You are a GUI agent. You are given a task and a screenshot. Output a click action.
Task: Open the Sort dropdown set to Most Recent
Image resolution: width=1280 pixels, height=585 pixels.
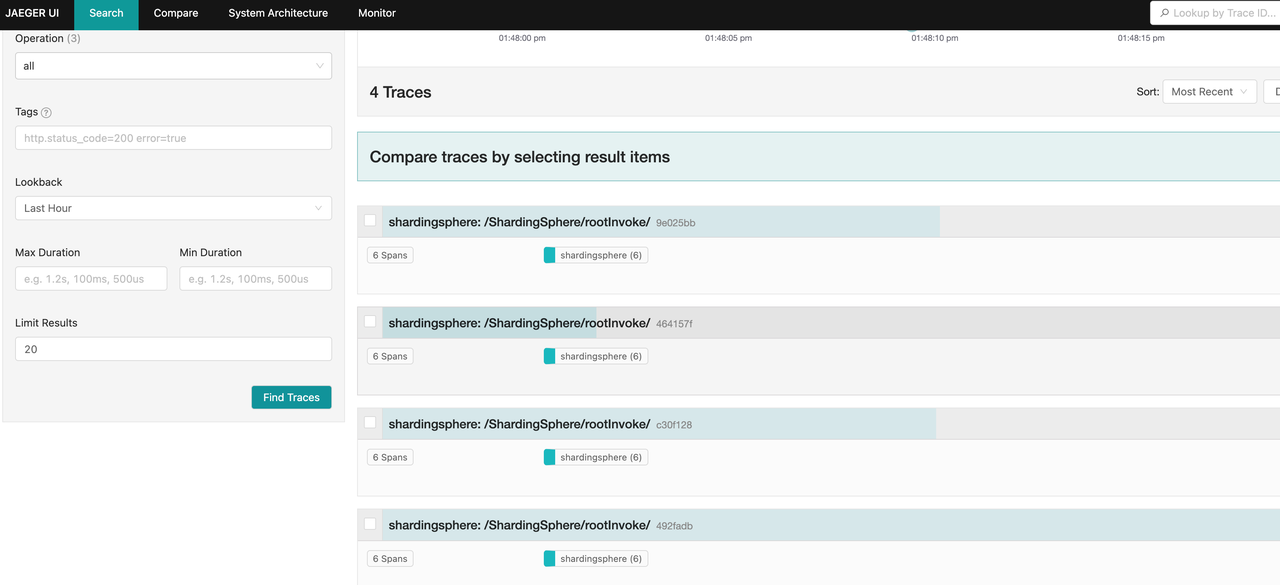coord(1209,92)
